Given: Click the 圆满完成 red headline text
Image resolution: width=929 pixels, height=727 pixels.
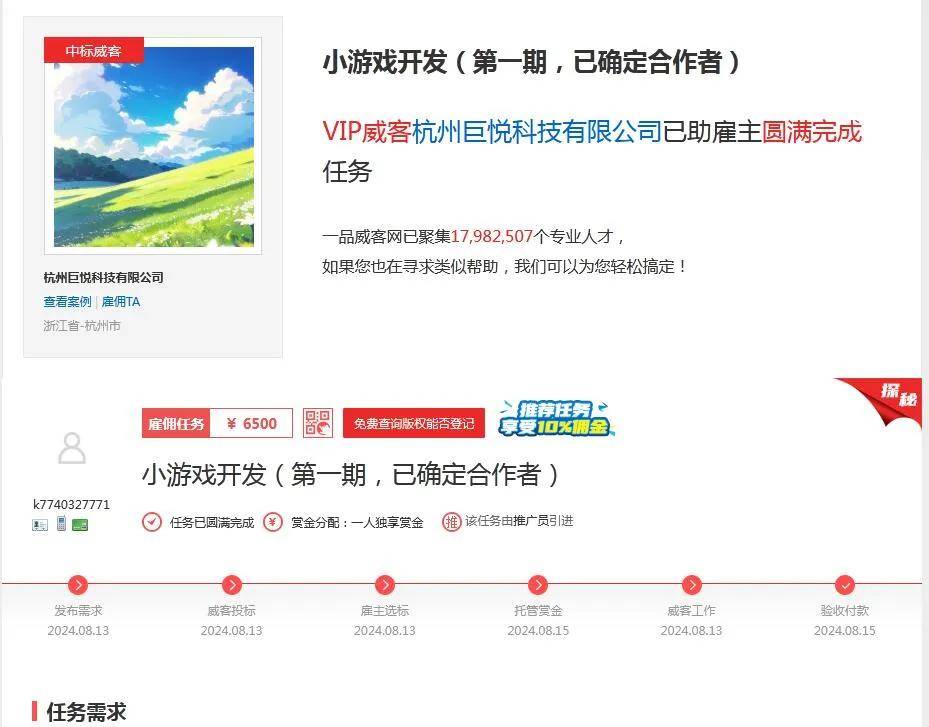Looking at the screenshot, I should (811, 132).
